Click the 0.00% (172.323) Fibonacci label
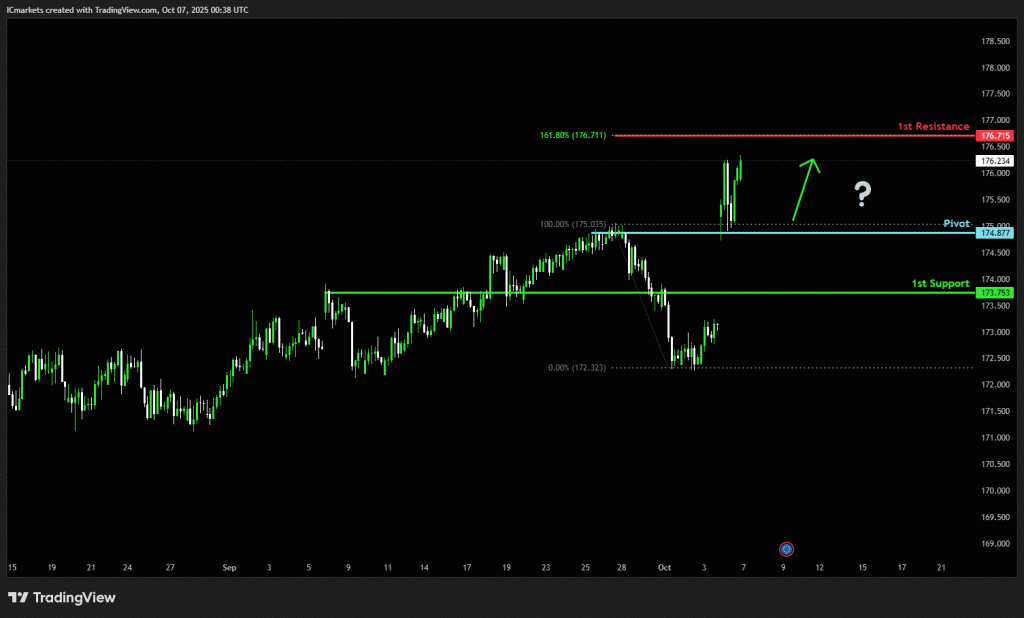The width and height of the screenshot is (1024, 618). tap(577, 367)
